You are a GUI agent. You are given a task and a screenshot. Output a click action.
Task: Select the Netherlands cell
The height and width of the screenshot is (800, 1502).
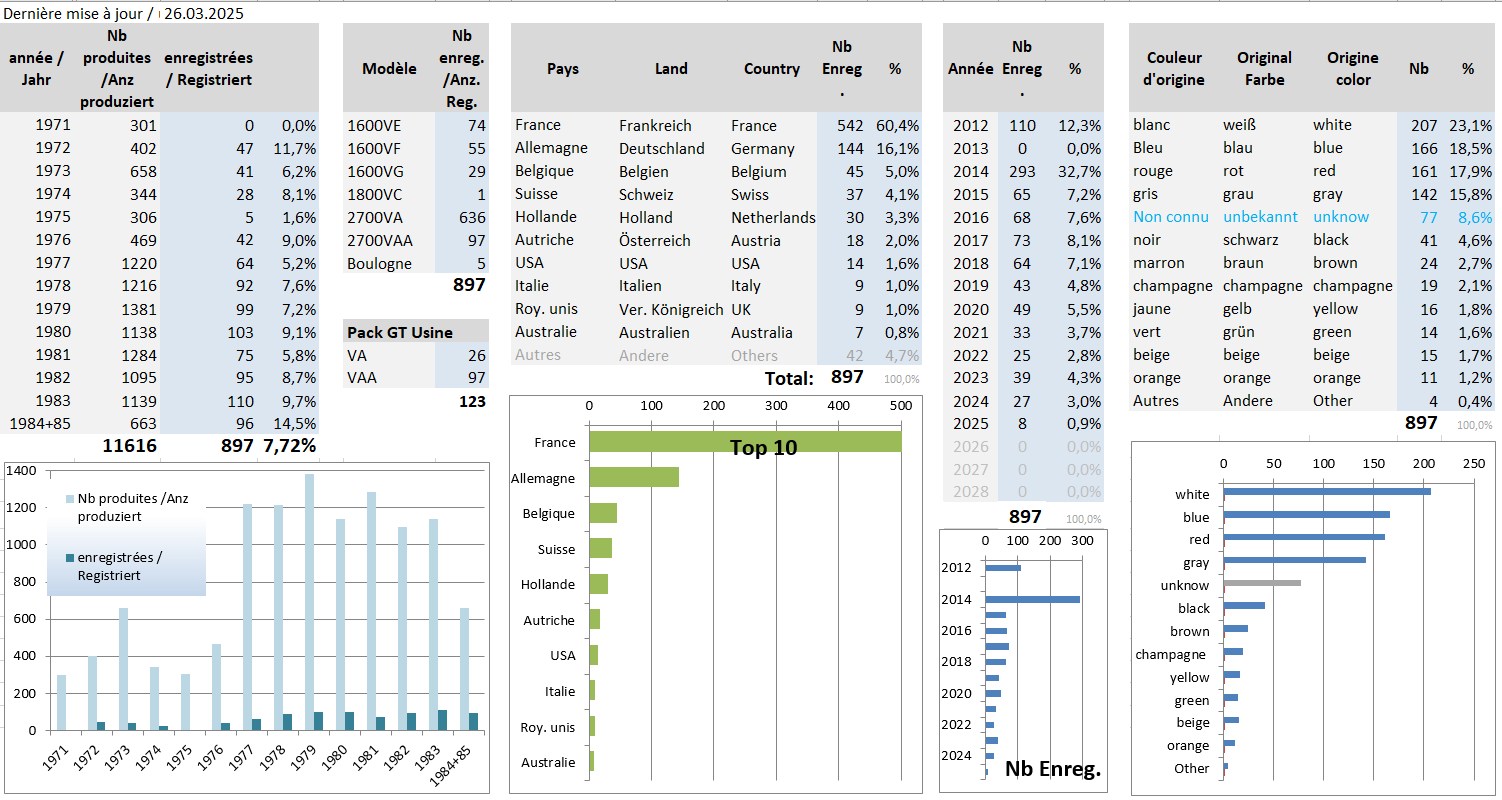(773, 217)
